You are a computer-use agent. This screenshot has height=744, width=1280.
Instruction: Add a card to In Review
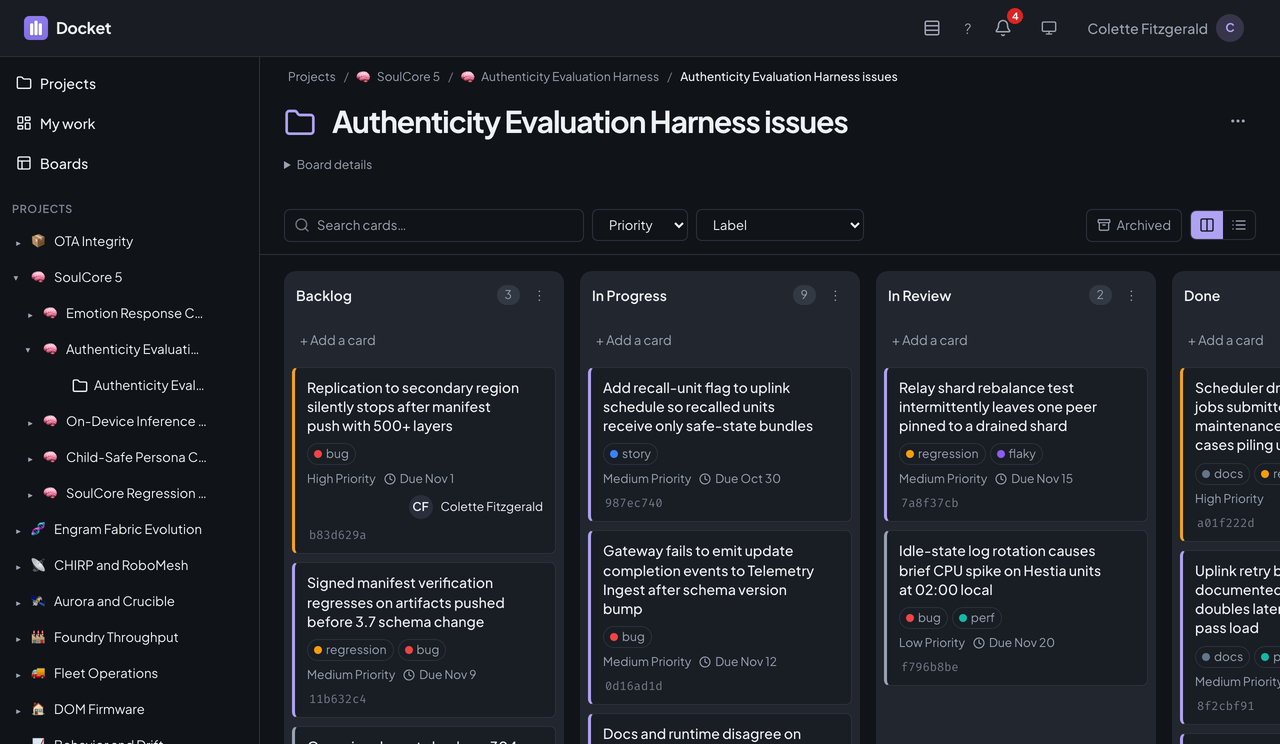(x=930, y=340)
